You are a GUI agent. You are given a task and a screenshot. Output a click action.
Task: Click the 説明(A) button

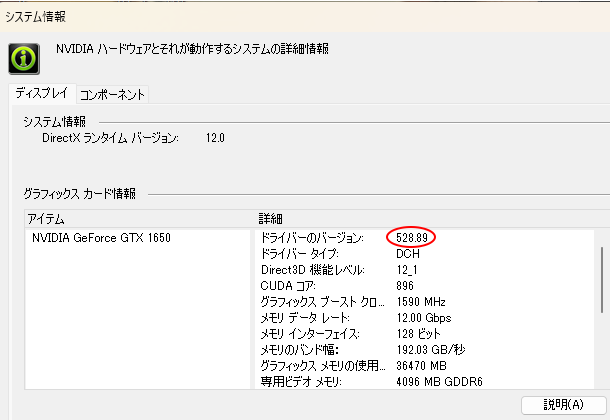pos(563,405)
